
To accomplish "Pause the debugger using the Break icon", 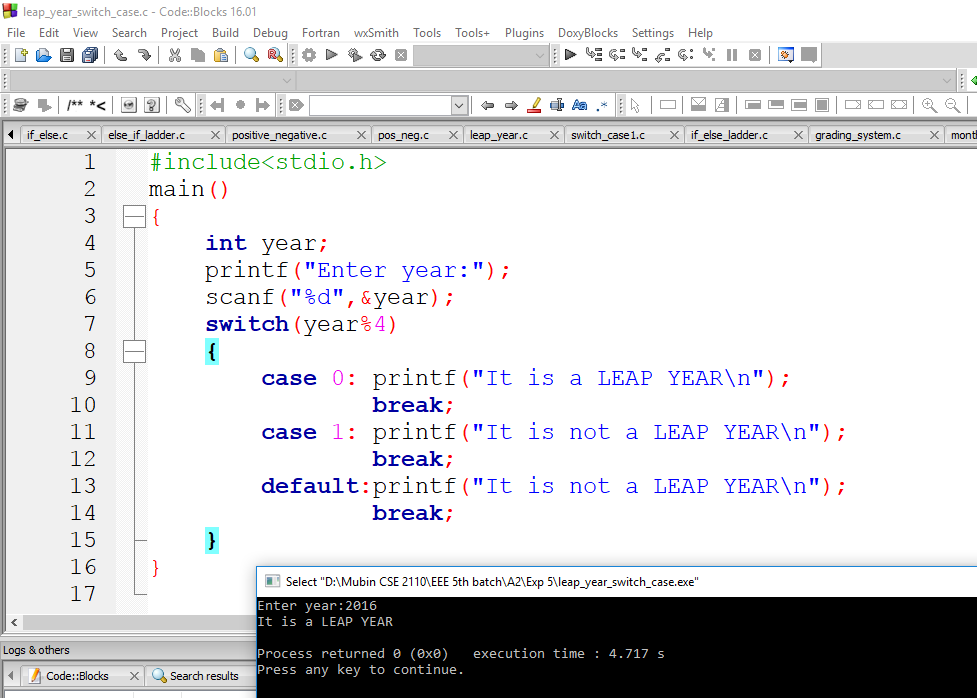I will [732, 55].
